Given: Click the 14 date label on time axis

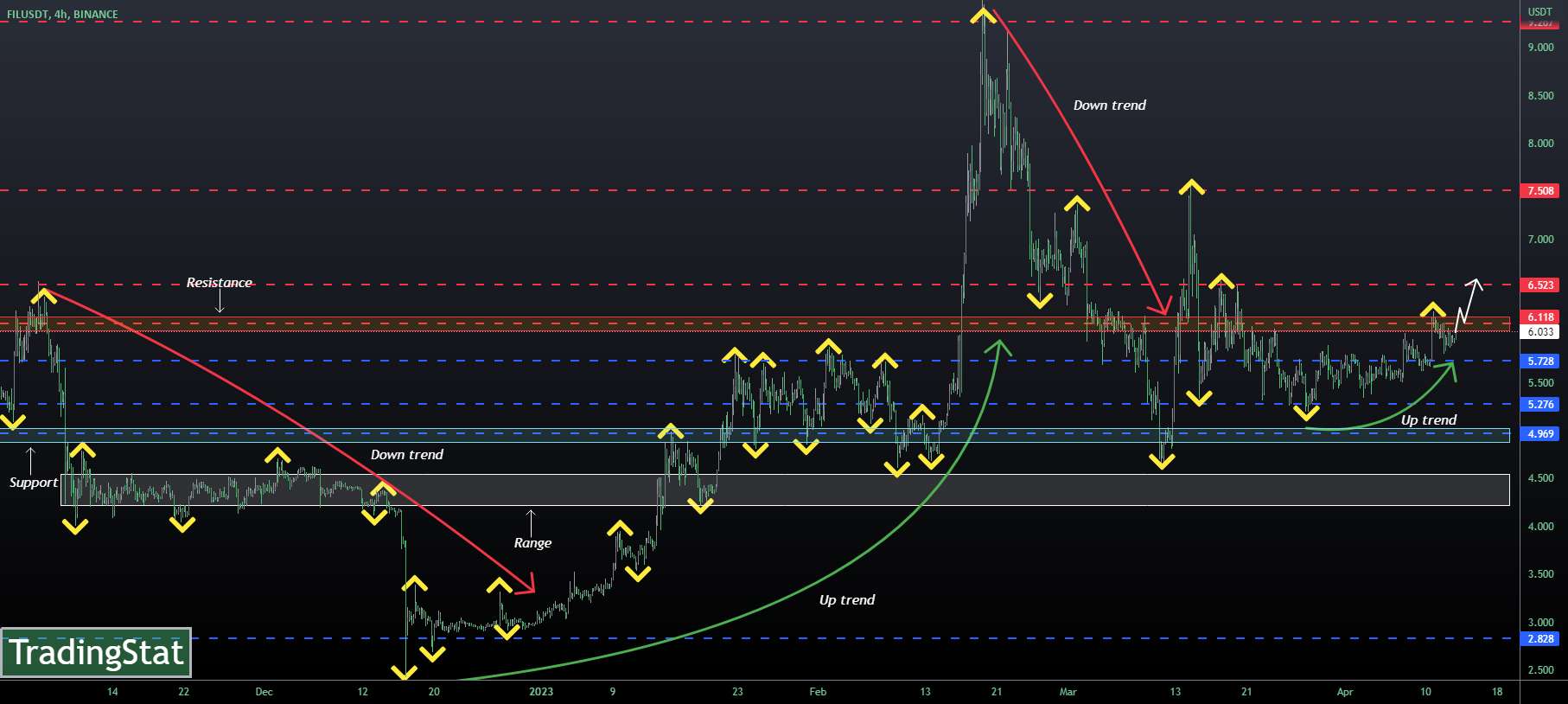Looking at the screenshot, I should click(x=112, y=691).
